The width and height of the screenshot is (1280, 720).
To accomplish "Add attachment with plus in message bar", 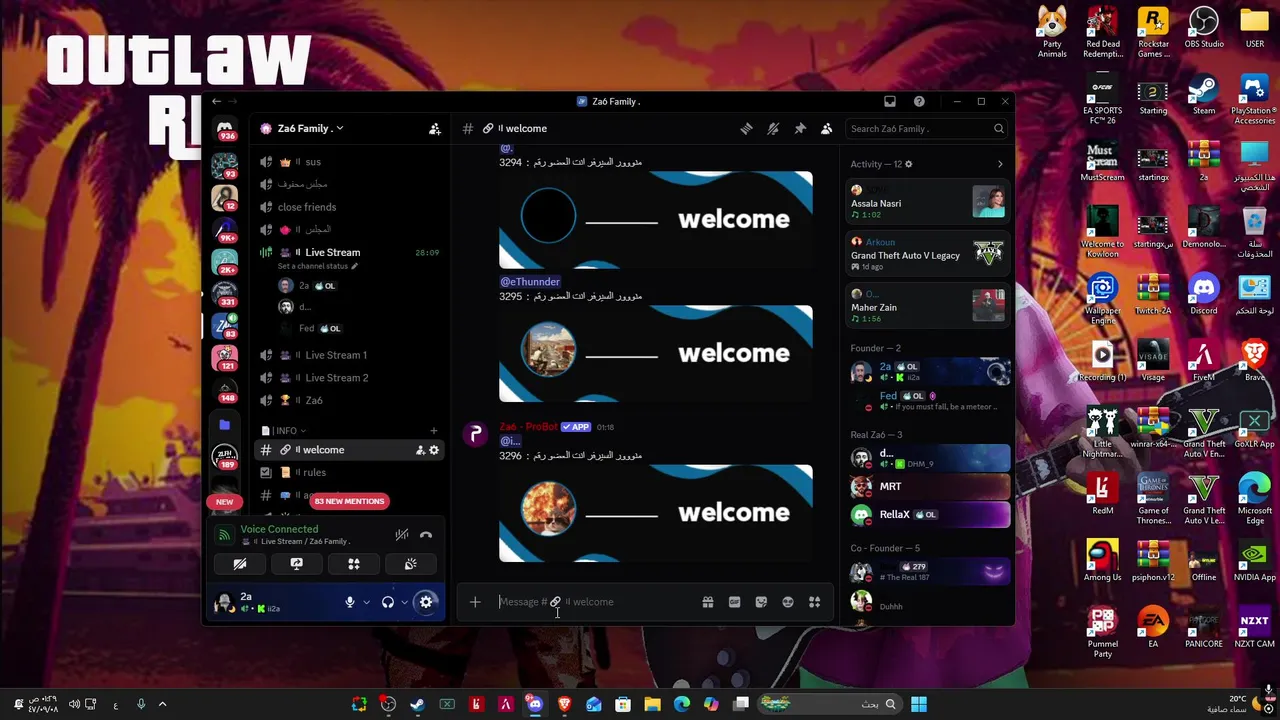I will pyautogui.click(x=475, y=602).
